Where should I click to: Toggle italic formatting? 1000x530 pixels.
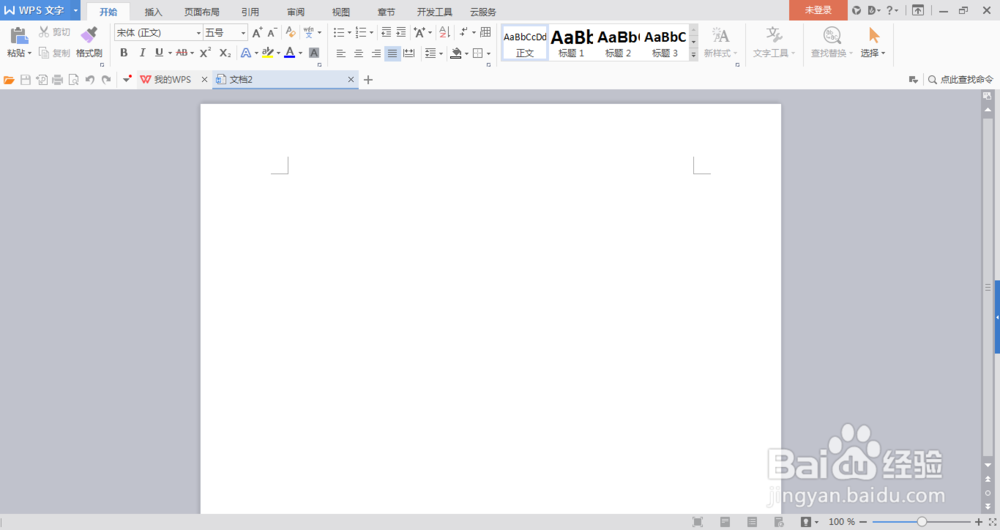142,53
